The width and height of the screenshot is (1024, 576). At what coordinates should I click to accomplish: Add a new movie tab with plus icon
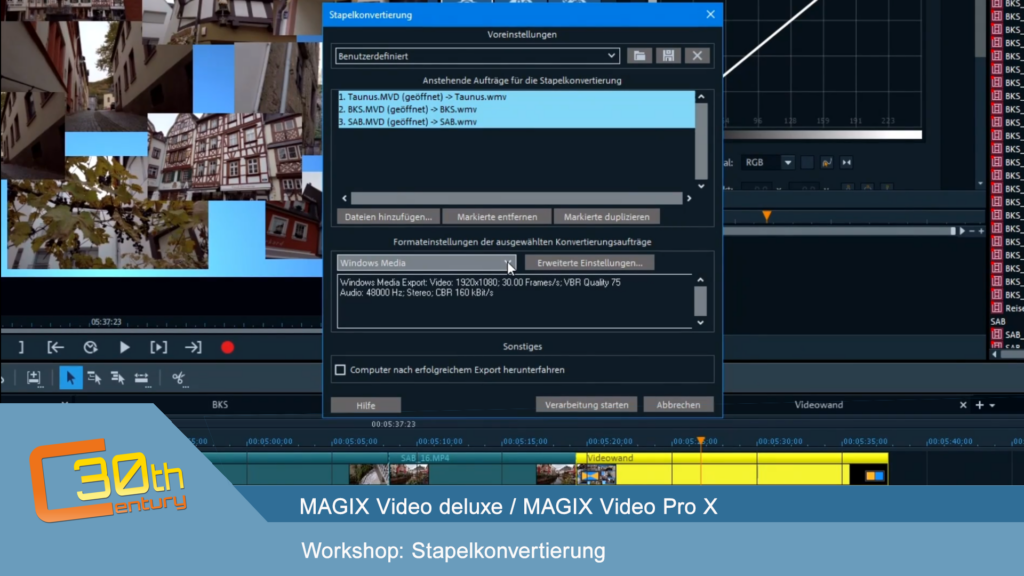pyautogui.click(x=979, y=405)
